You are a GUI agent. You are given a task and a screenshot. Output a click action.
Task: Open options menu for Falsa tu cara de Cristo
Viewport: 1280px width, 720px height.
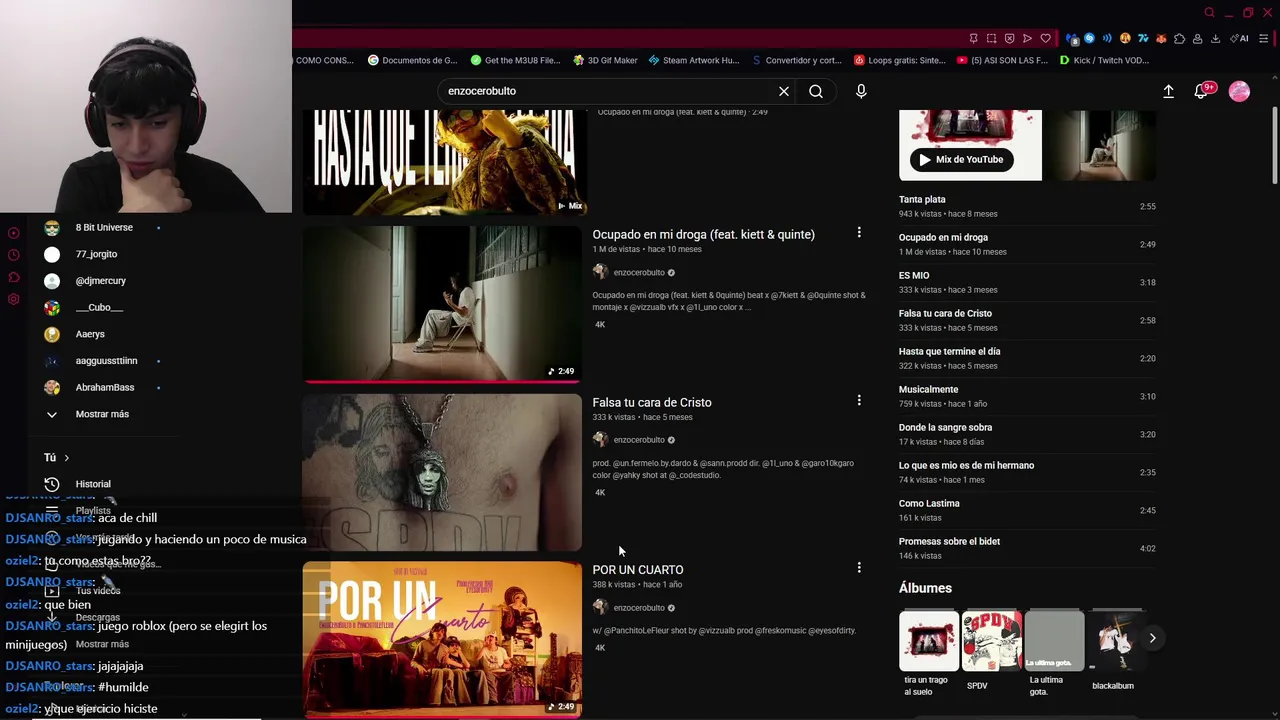[858, 400]
